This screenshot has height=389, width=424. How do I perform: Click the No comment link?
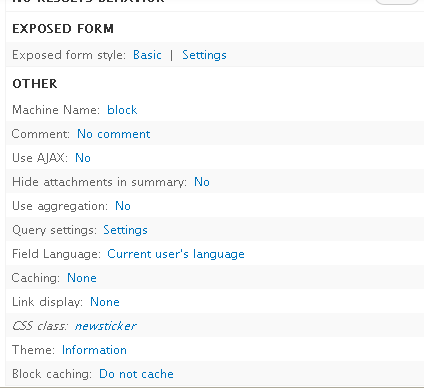tap(114, 134)
